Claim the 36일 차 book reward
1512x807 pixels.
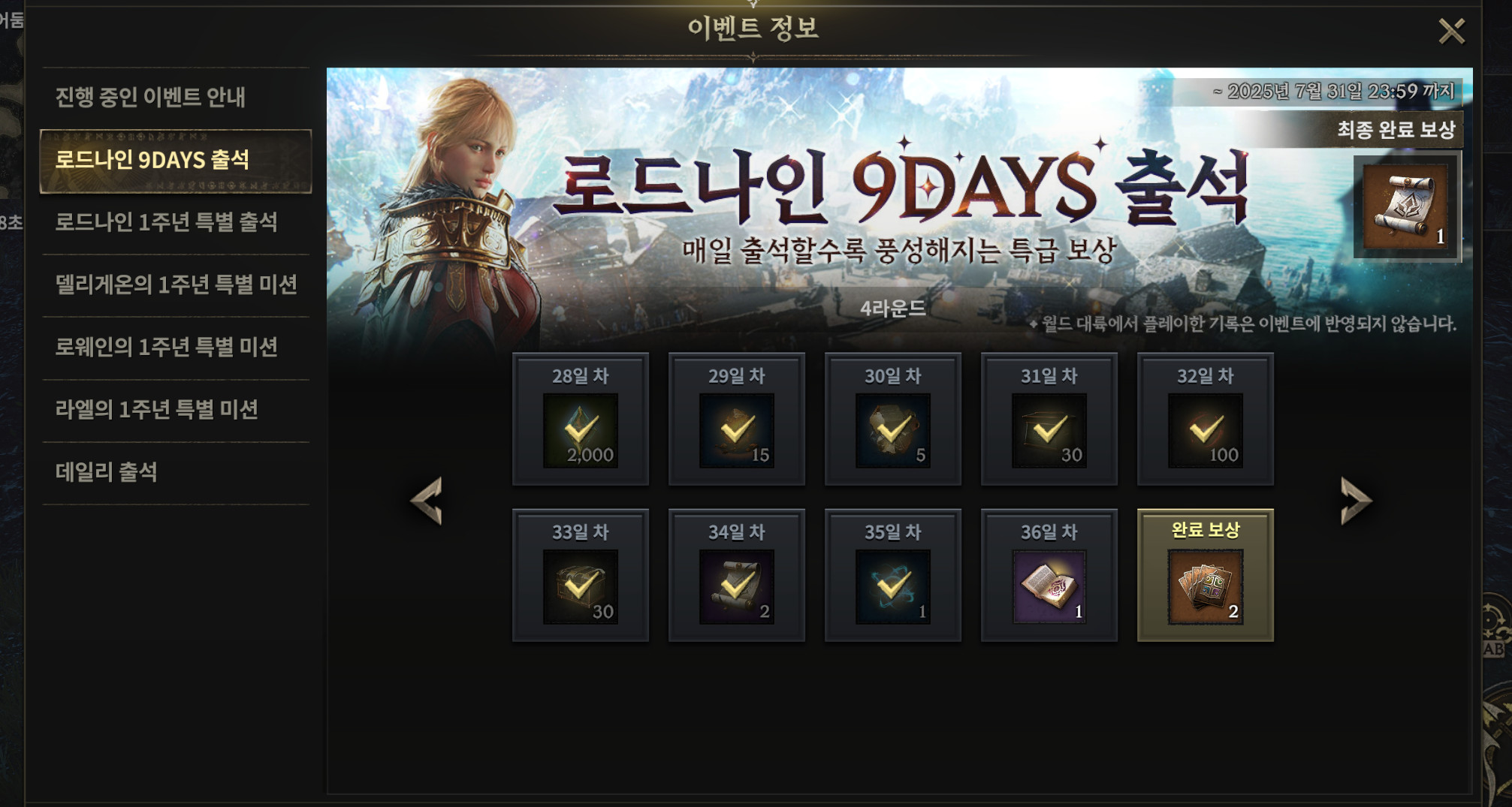1049,587
